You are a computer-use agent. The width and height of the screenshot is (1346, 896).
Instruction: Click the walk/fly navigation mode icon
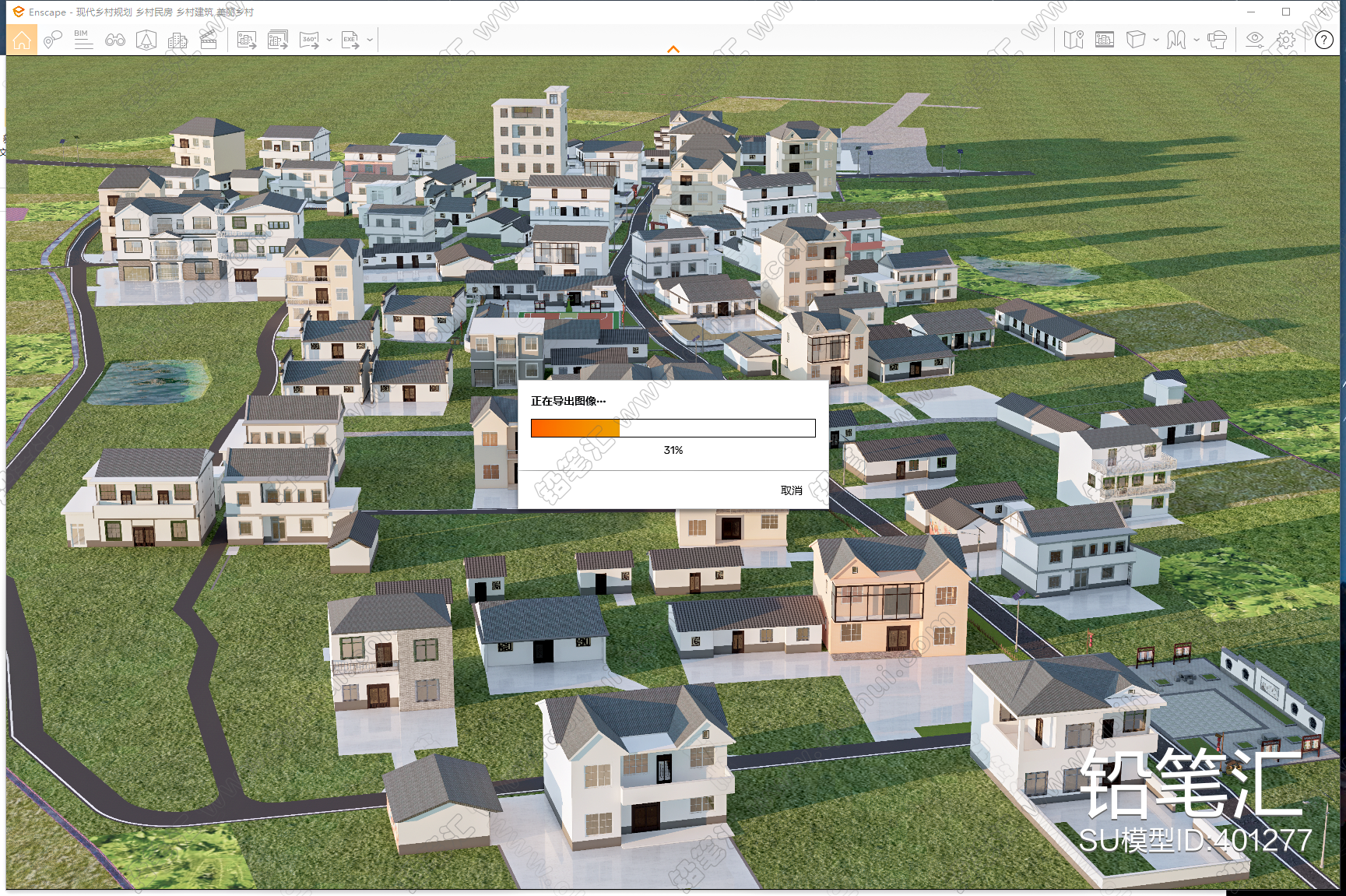pos(1176,40)
